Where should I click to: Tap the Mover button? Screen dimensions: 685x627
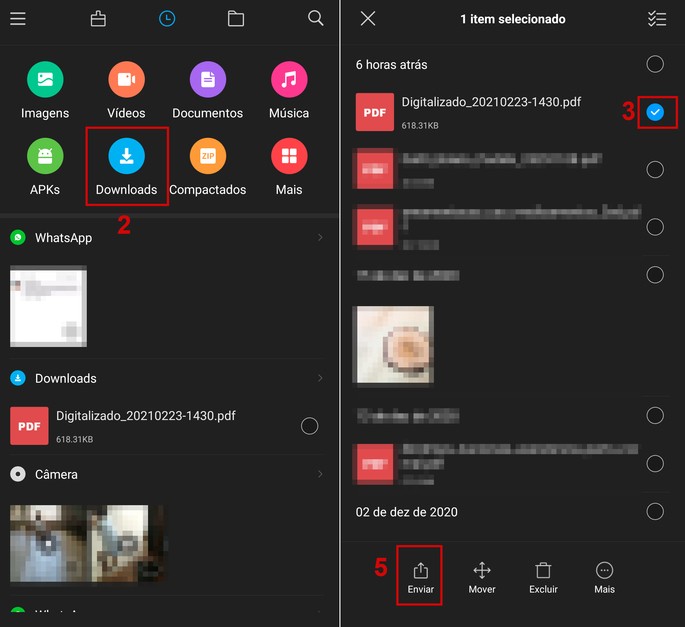[482, 577]
